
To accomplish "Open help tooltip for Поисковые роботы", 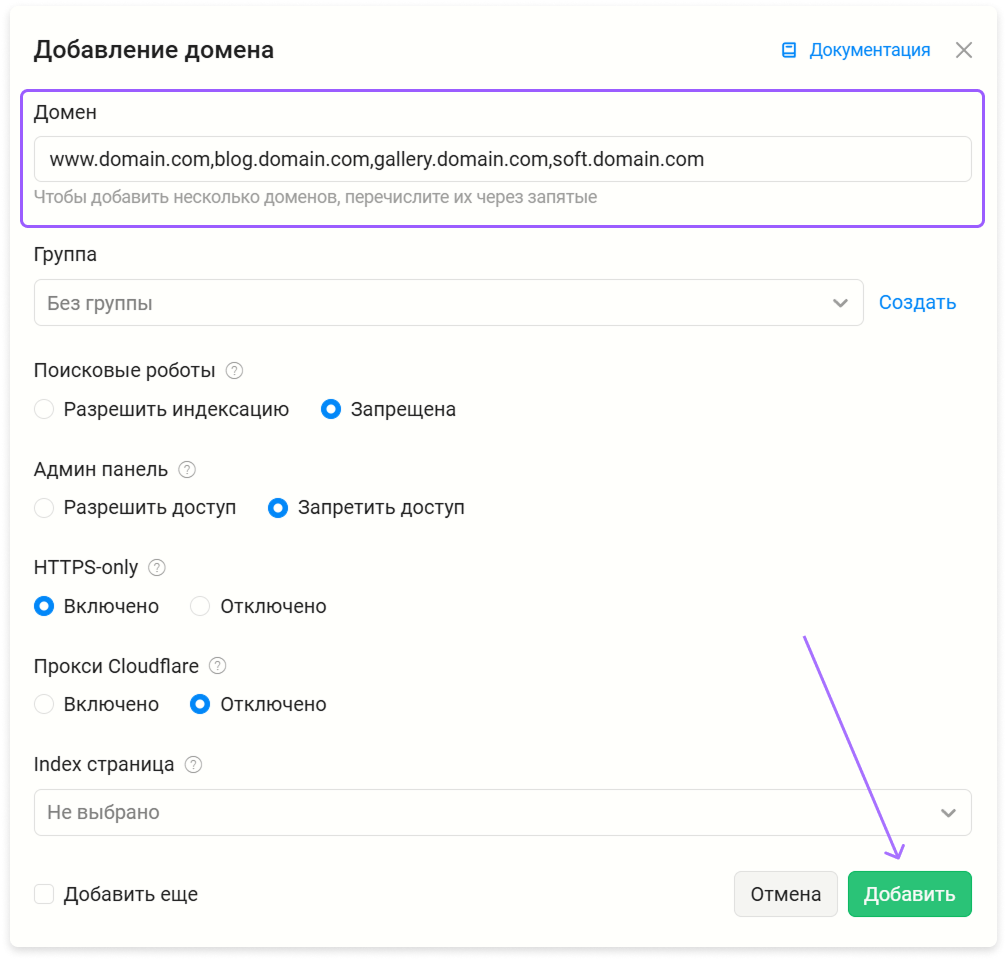I will click(x=234, y=371).
